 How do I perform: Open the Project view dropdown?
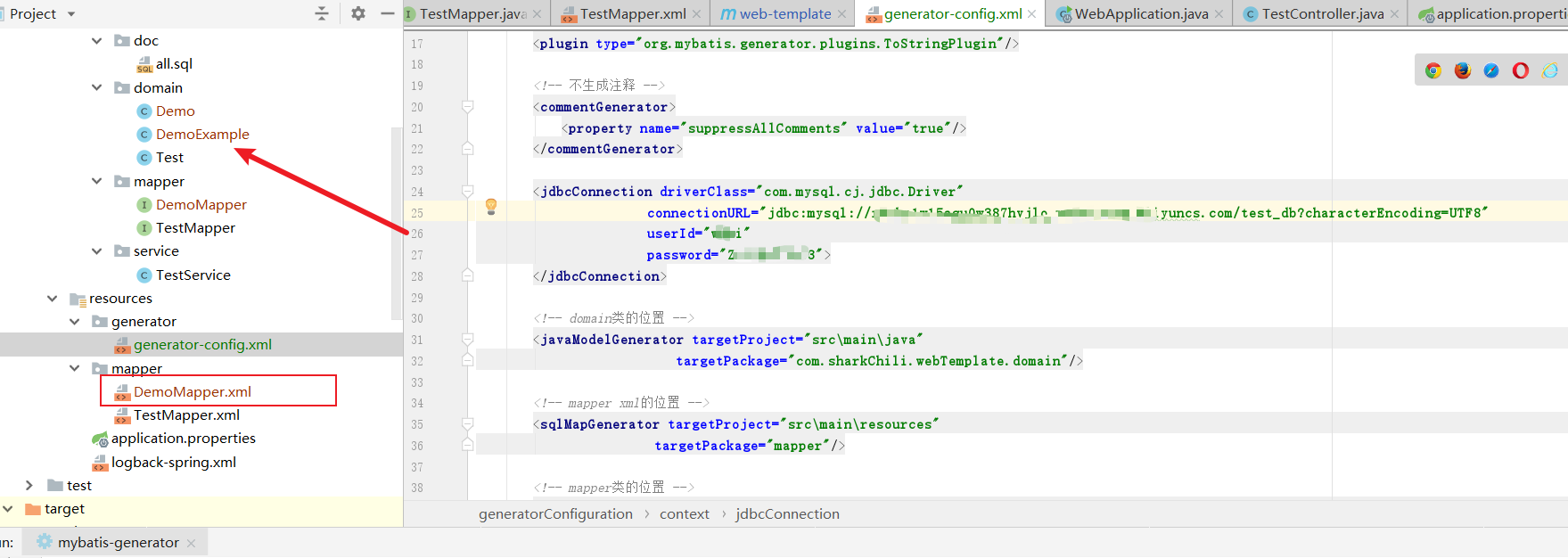click(x=71, y=14)
